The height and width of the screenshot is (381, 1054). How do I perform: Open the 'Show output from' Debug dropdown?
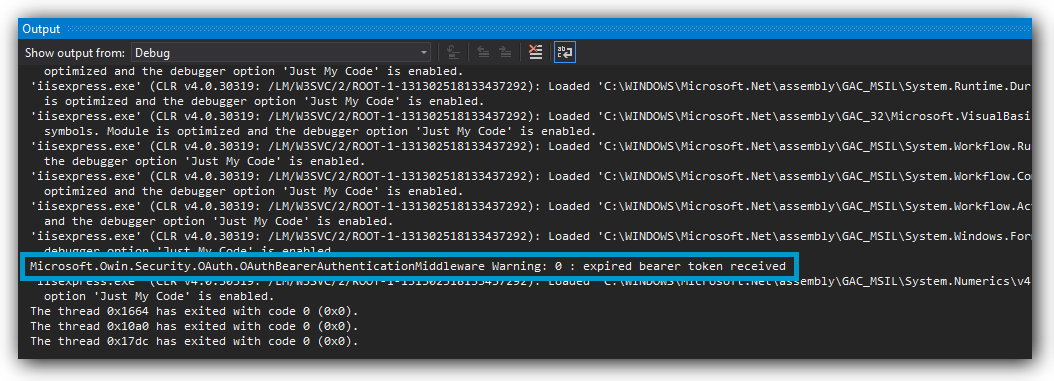(281, 52)
